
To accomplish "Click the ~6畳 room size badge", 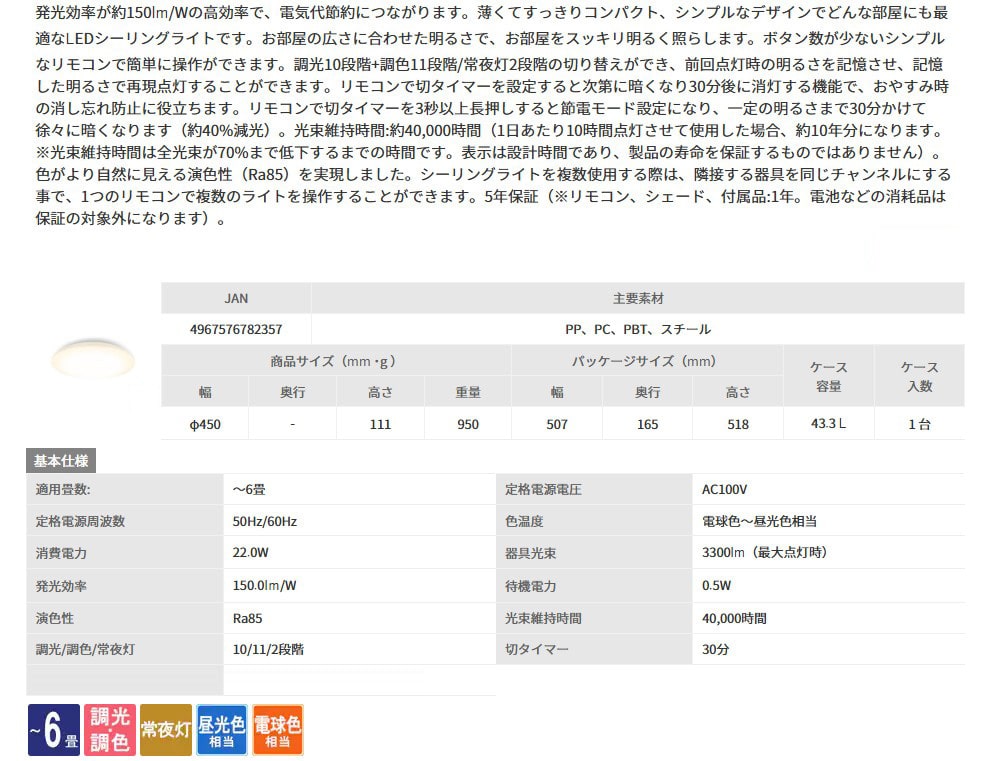I will click(53, 730).
